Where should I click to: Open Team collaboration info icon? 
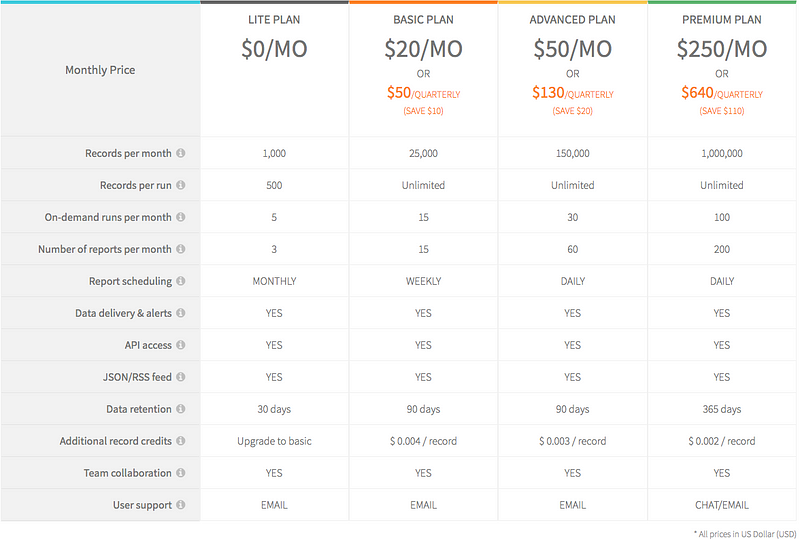181,473
